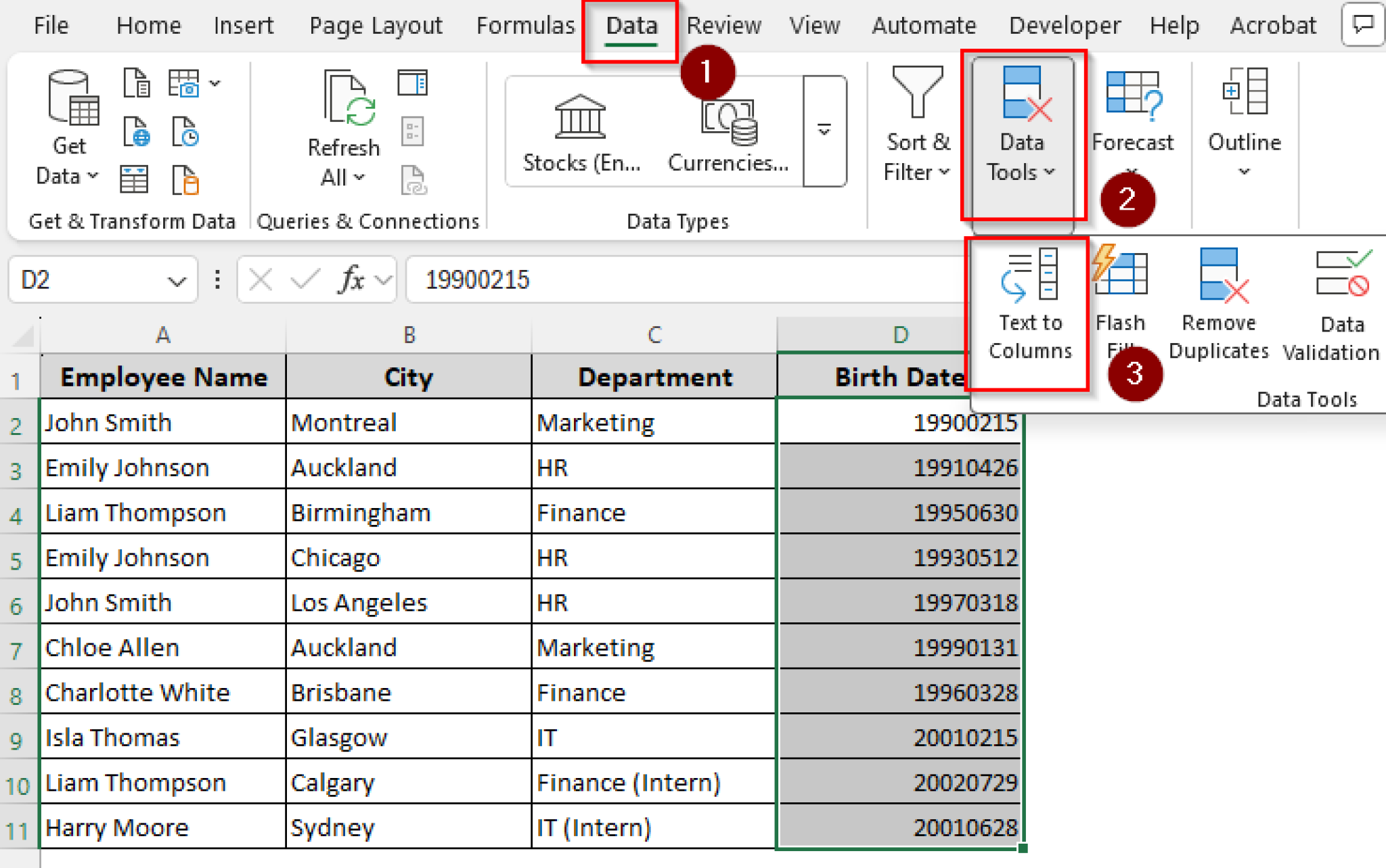This screenshot has width=1386, height=868.
Task: Select the From Table/Range icon
Action: coord(134,179)
